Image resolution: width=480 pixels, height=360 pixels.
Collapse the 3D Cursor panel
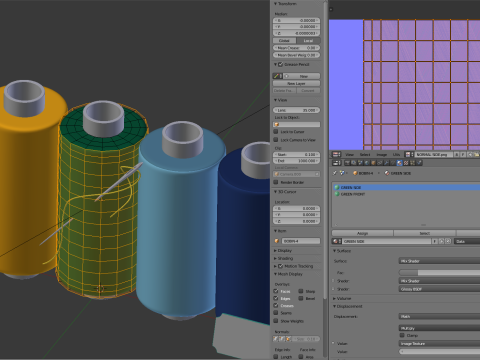point(276,192)
